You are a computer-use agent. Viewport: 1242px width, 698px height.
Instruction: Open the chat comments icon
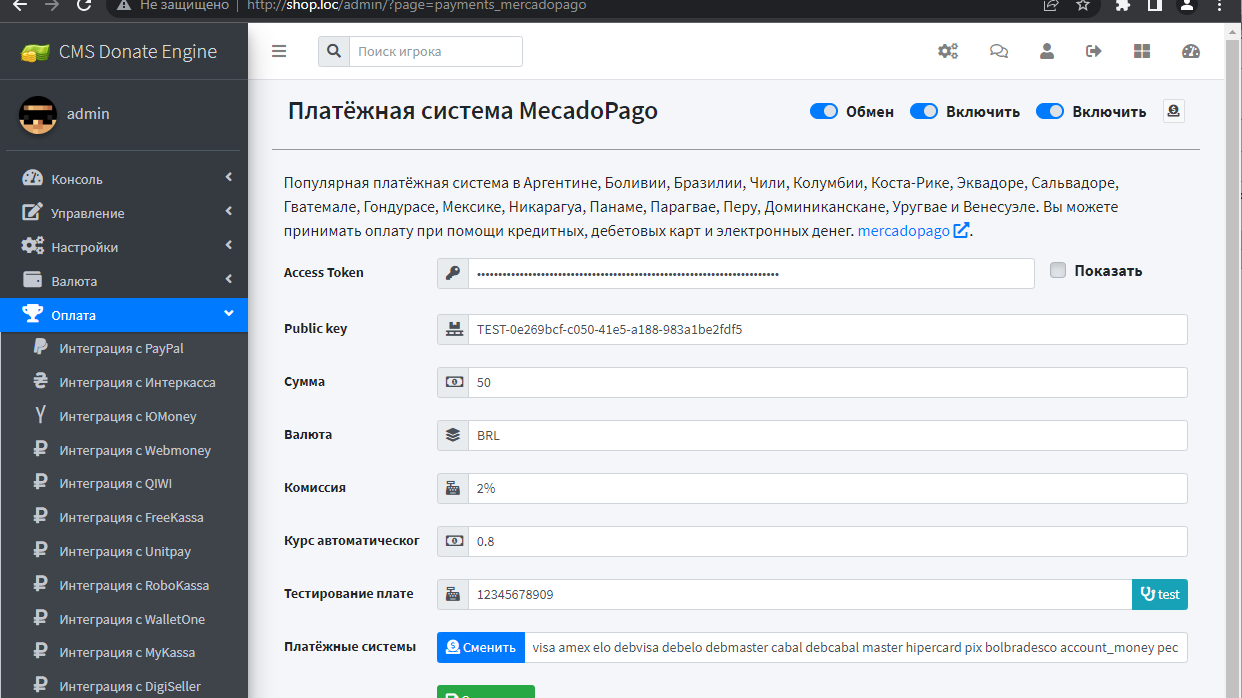pyautogui.click(x=998, y=51)
